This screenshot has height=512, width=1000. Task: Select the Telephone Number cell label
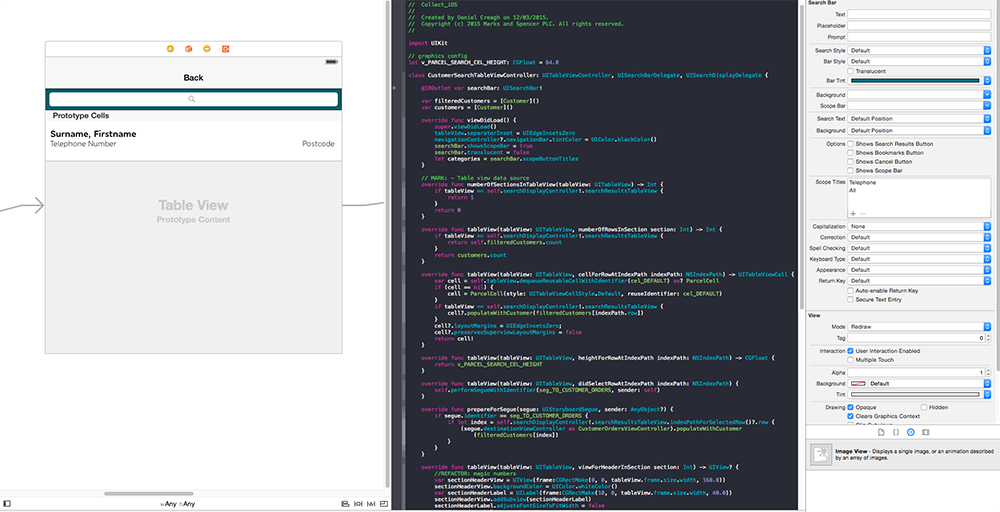(84, 144)
